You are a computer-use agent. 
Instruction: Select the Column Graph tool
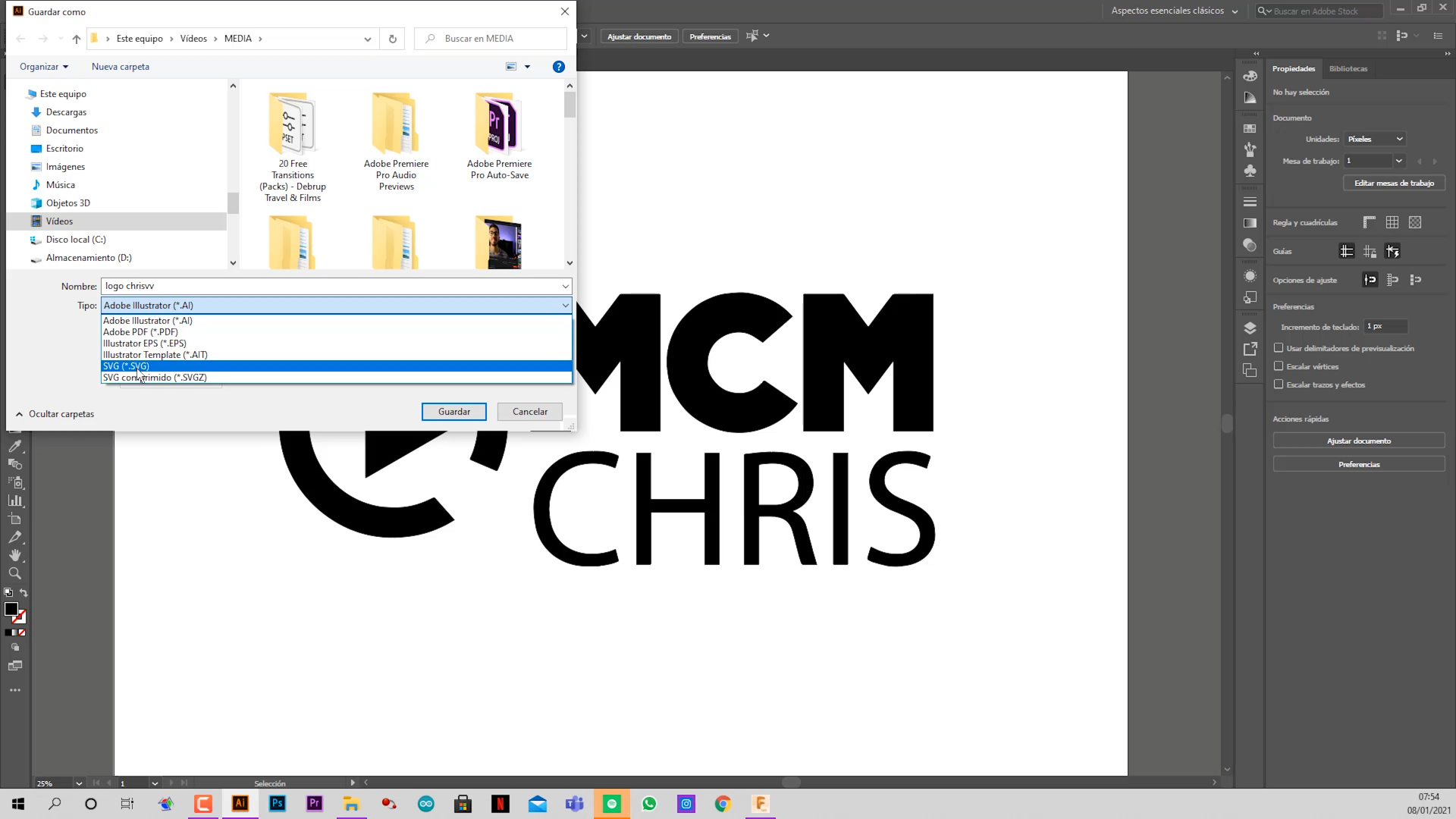pyautogui.click(x=14, y=500)
